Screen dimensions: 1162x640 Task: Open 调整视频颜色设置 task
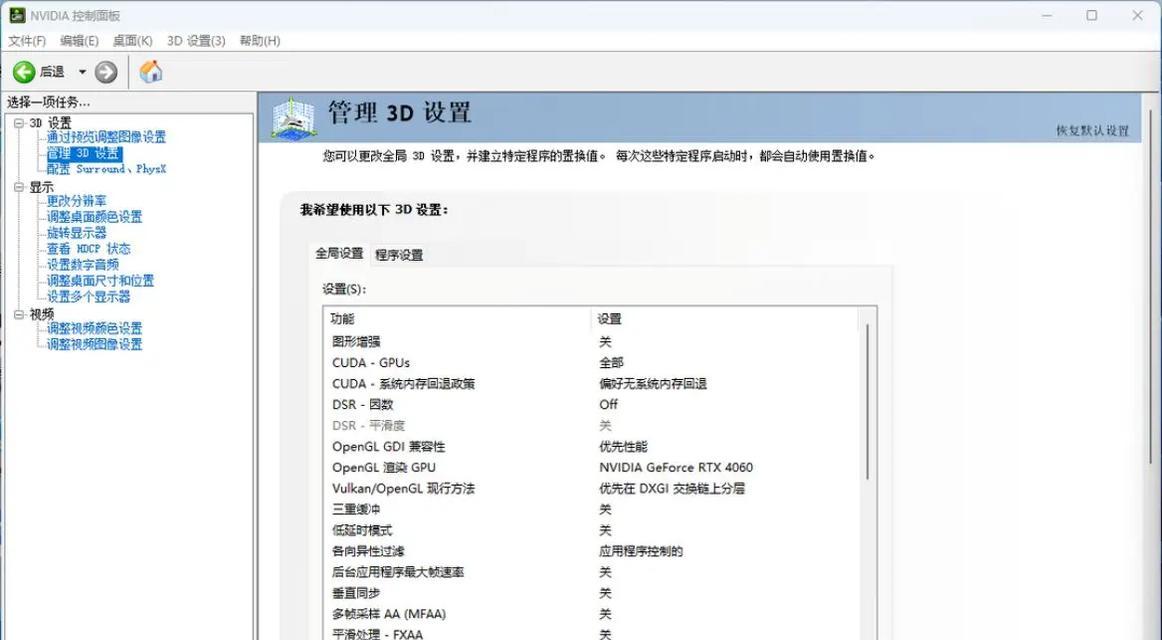click(94, 328)
